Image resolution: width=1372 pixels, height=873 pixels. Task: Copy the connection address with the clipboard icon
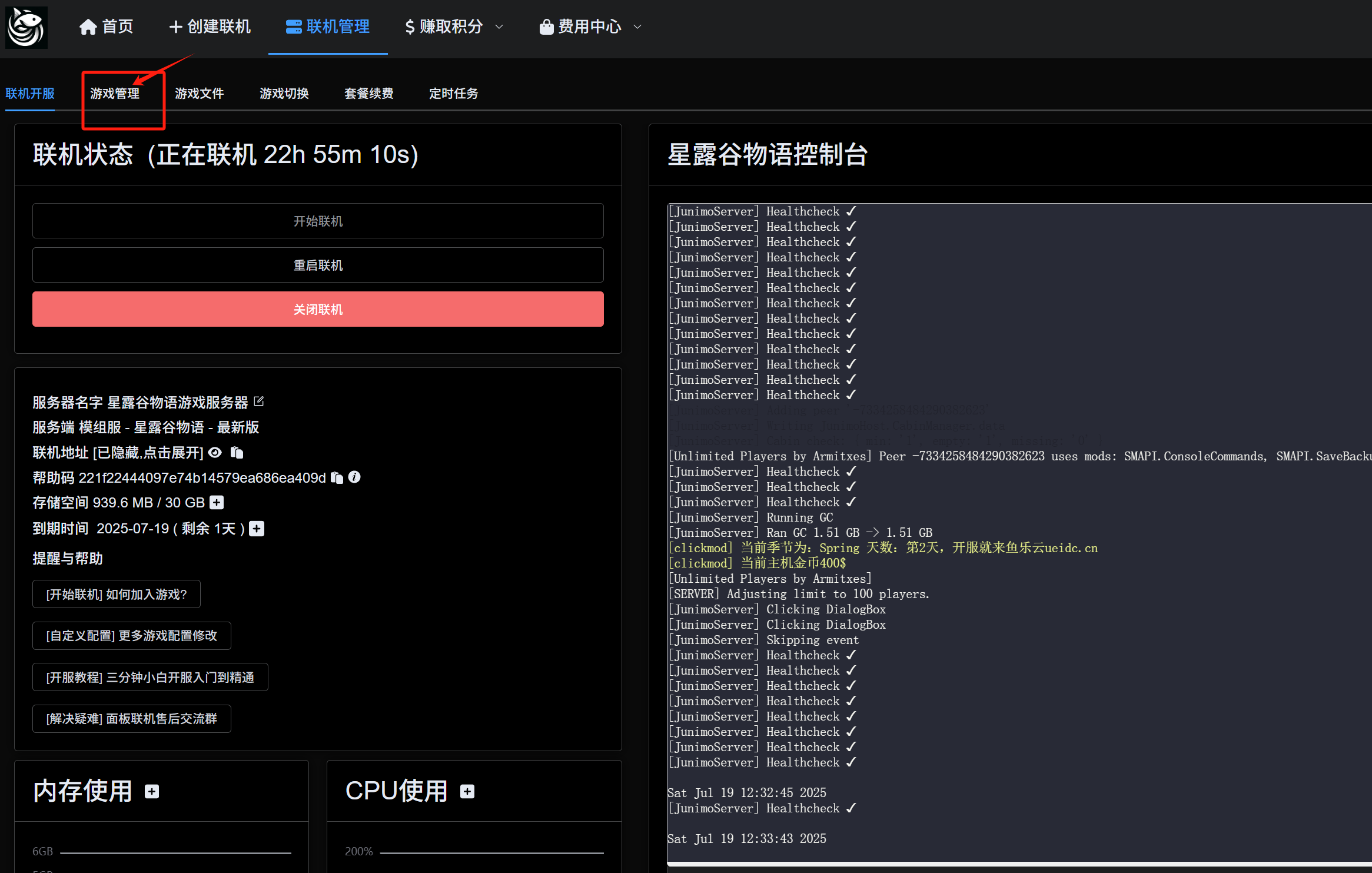(x=237, y=452)
